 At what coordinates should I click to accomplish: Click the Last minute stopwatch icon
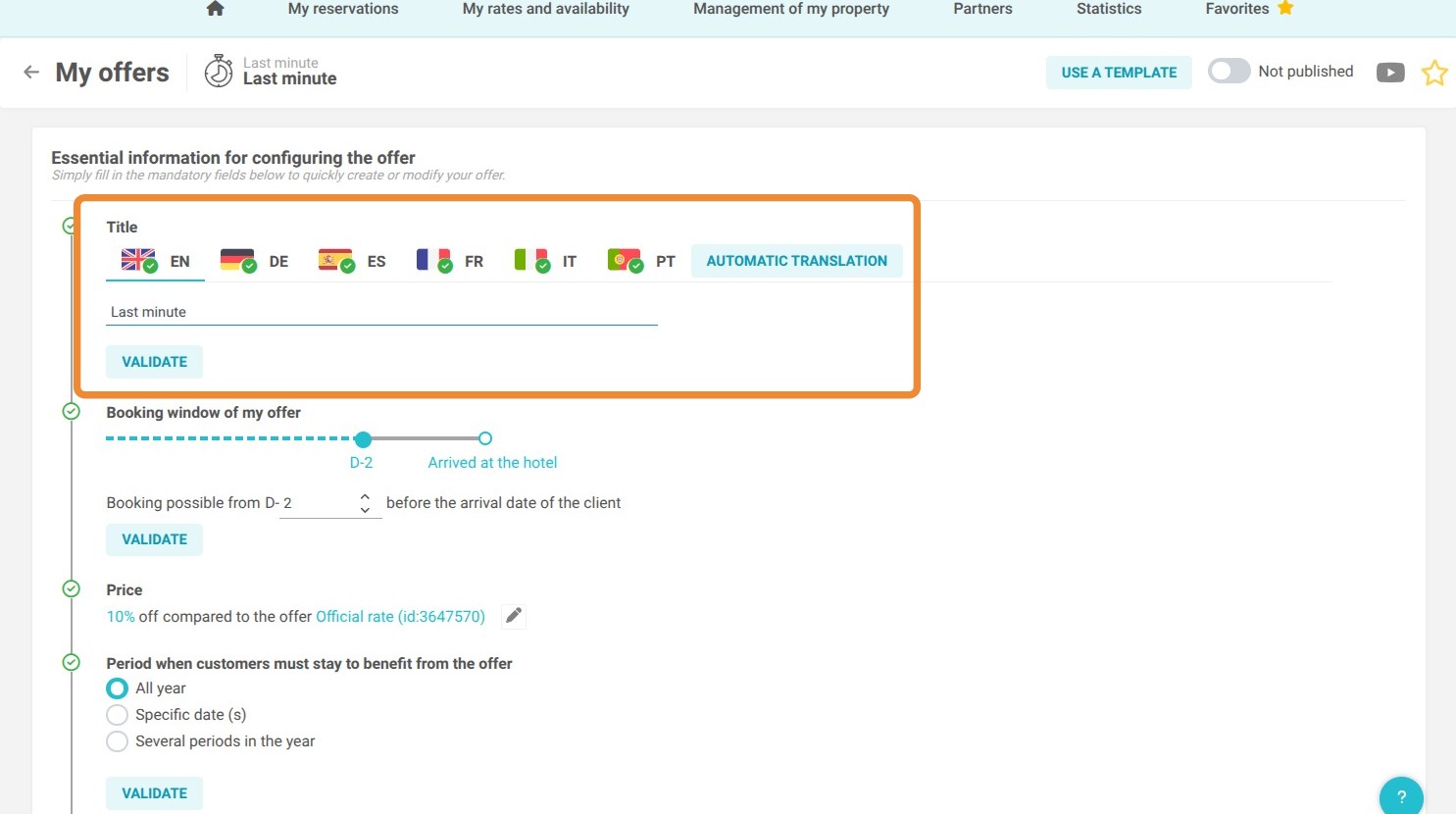point(219,71)
